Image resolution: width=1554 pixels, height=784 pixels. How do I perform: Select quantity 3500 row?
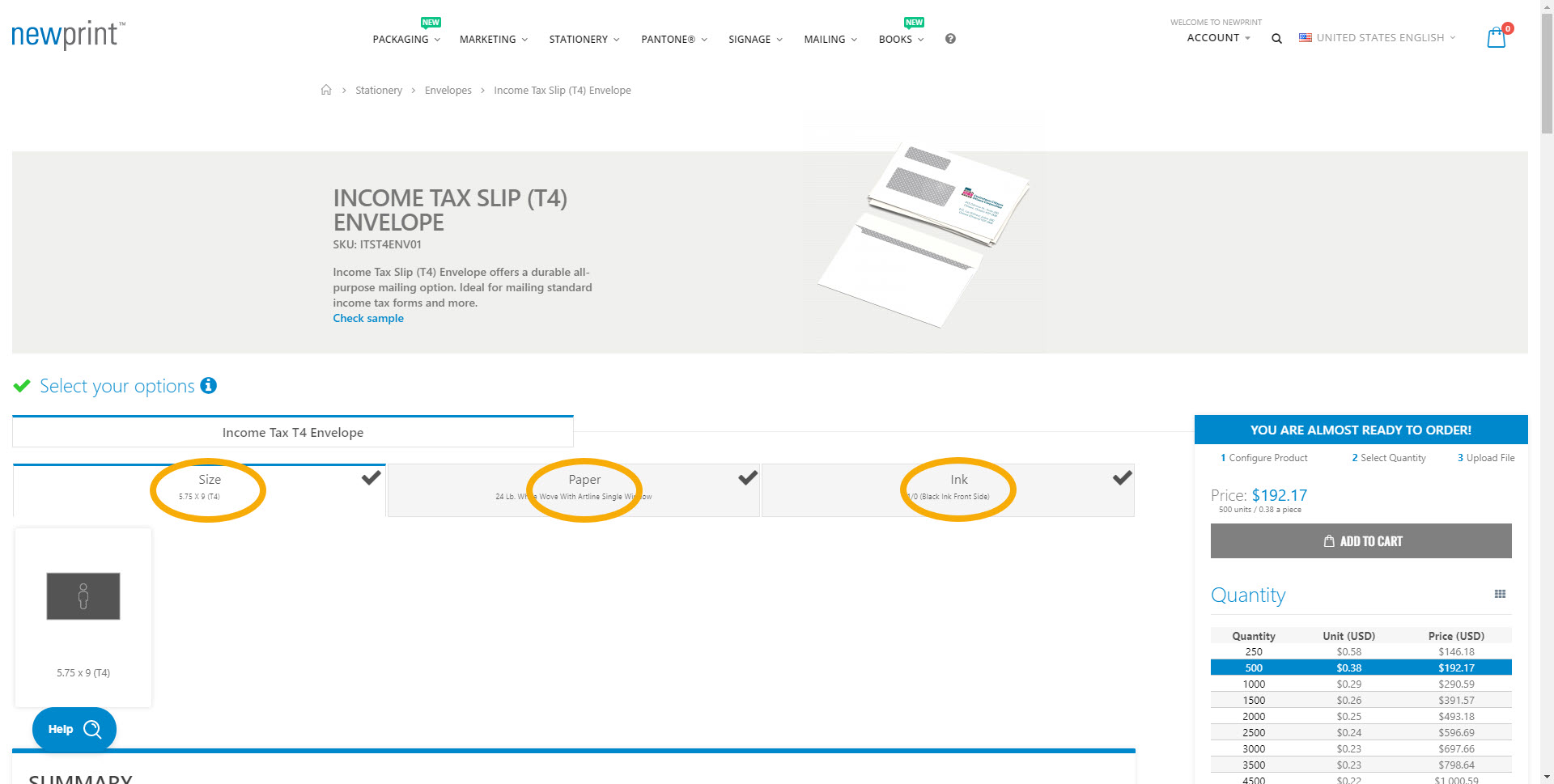[x=1361, y=765]
